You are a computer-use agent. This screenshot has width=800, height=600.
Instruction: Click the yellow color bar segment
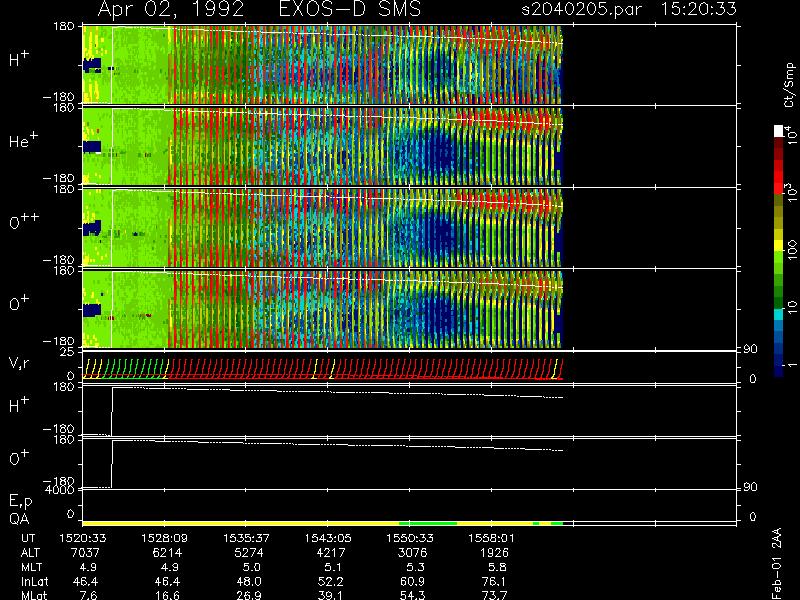coord(779,247)
